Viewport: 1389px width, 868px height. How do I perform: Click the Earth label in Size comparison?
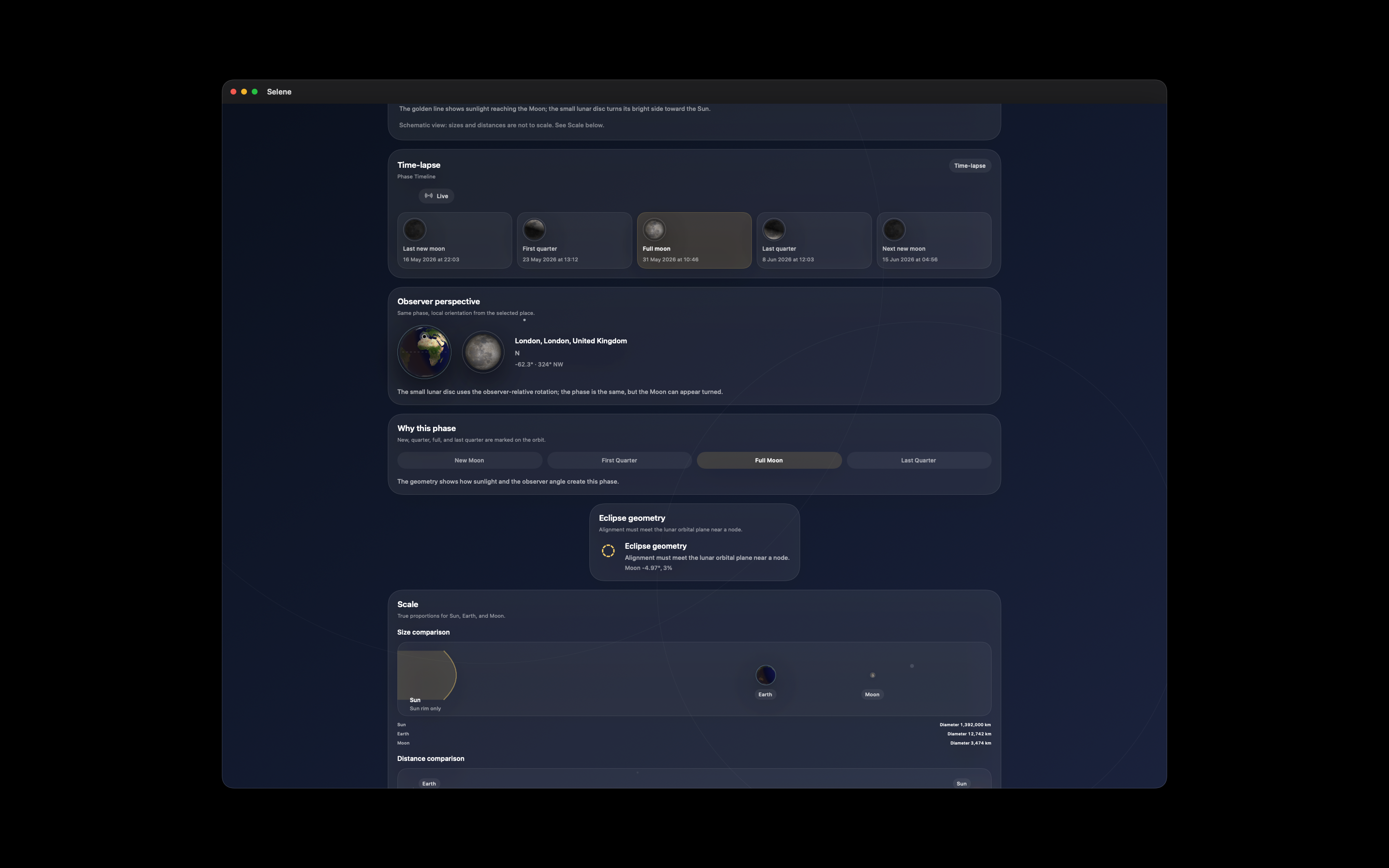point(765,694)
